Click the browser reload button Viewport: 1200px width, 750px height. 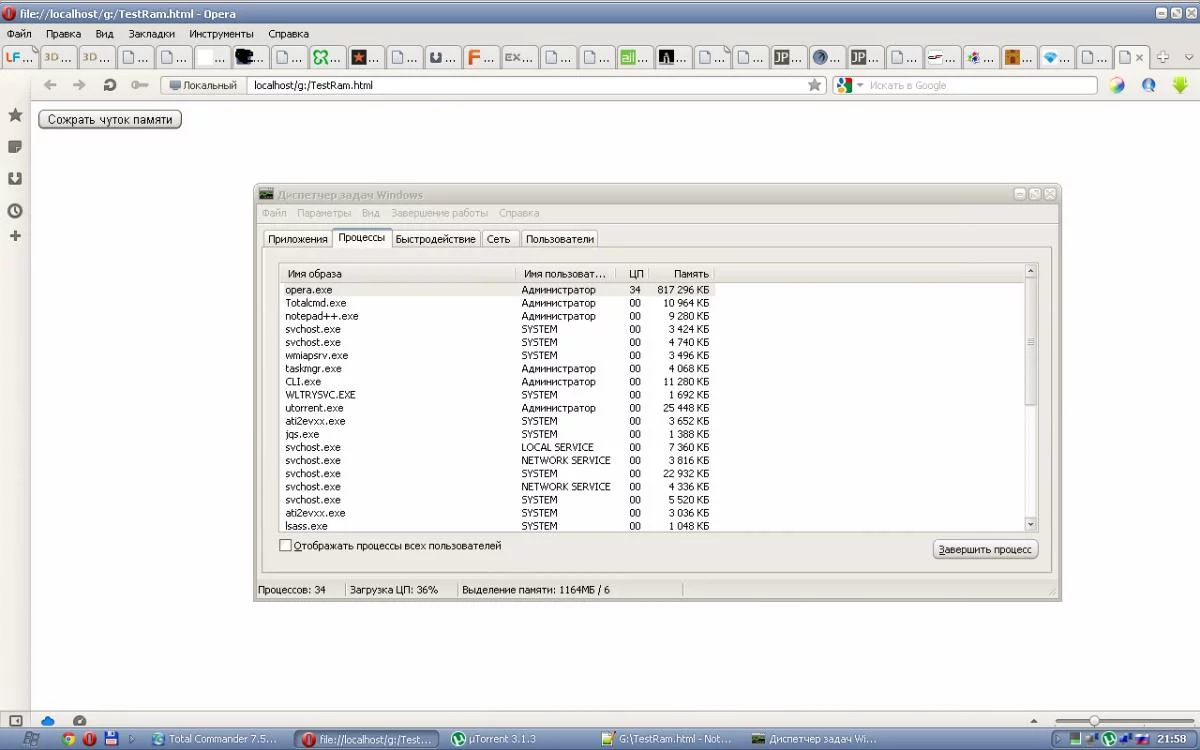point(110,86)
